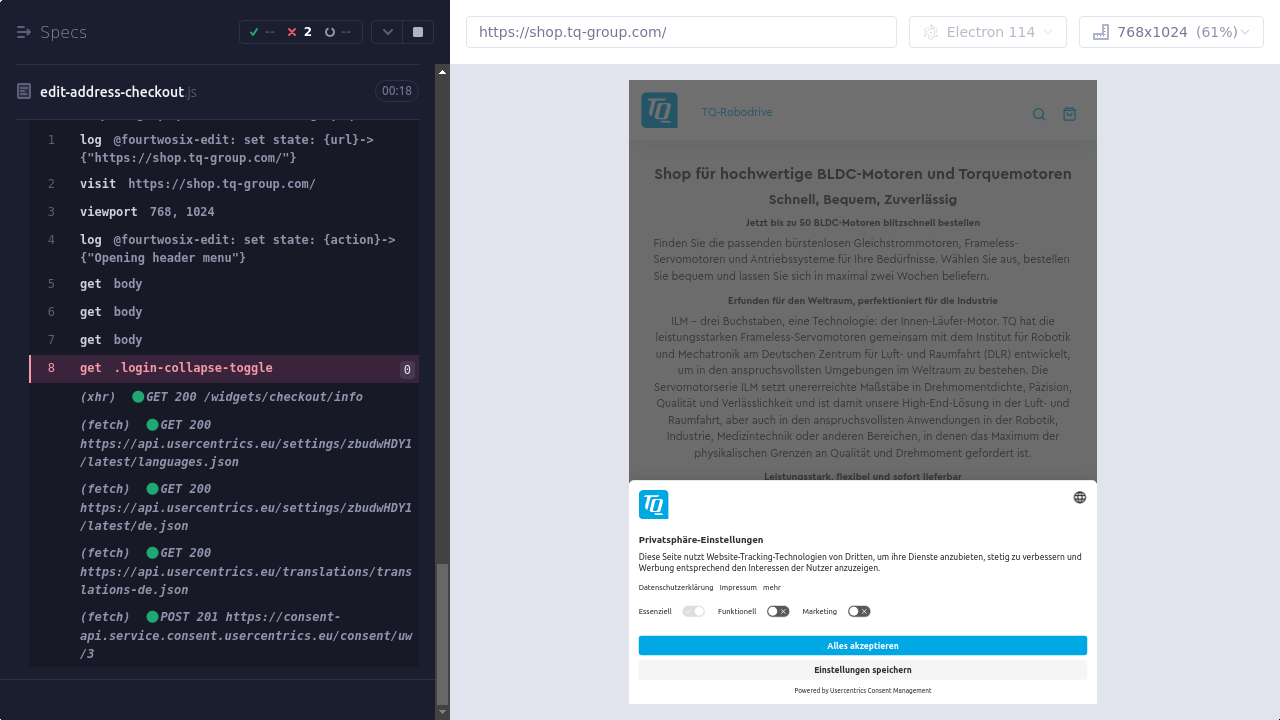Toggle the Essenziell consent switch
1280x720 pixels.
coord(694,611)
